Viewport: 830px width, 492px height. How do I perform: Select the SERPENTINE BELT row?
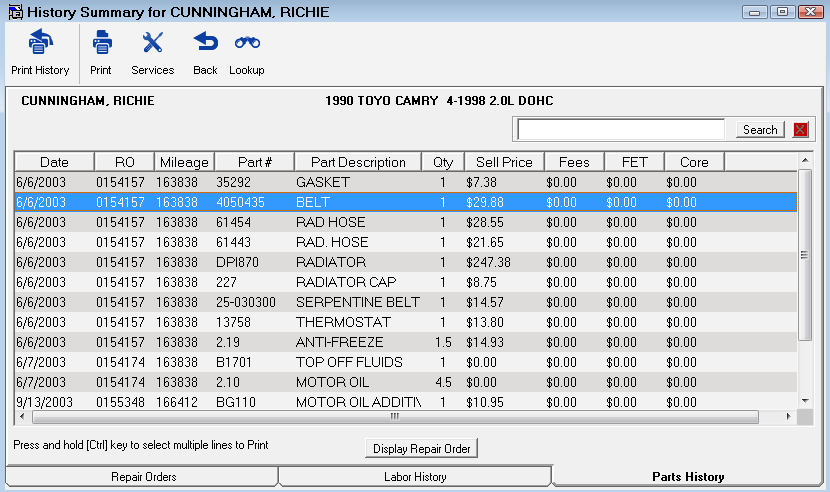point(405,302)
